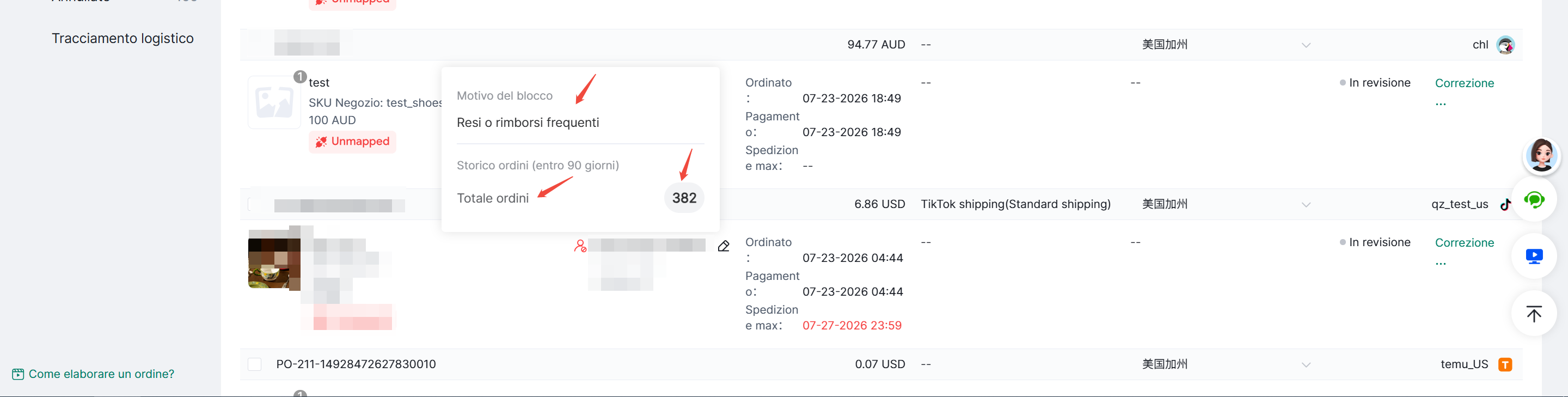Click the orange Temu icon beside temu_US
This screenshot has width=1568, height=397.
(x=1505, y=364)
